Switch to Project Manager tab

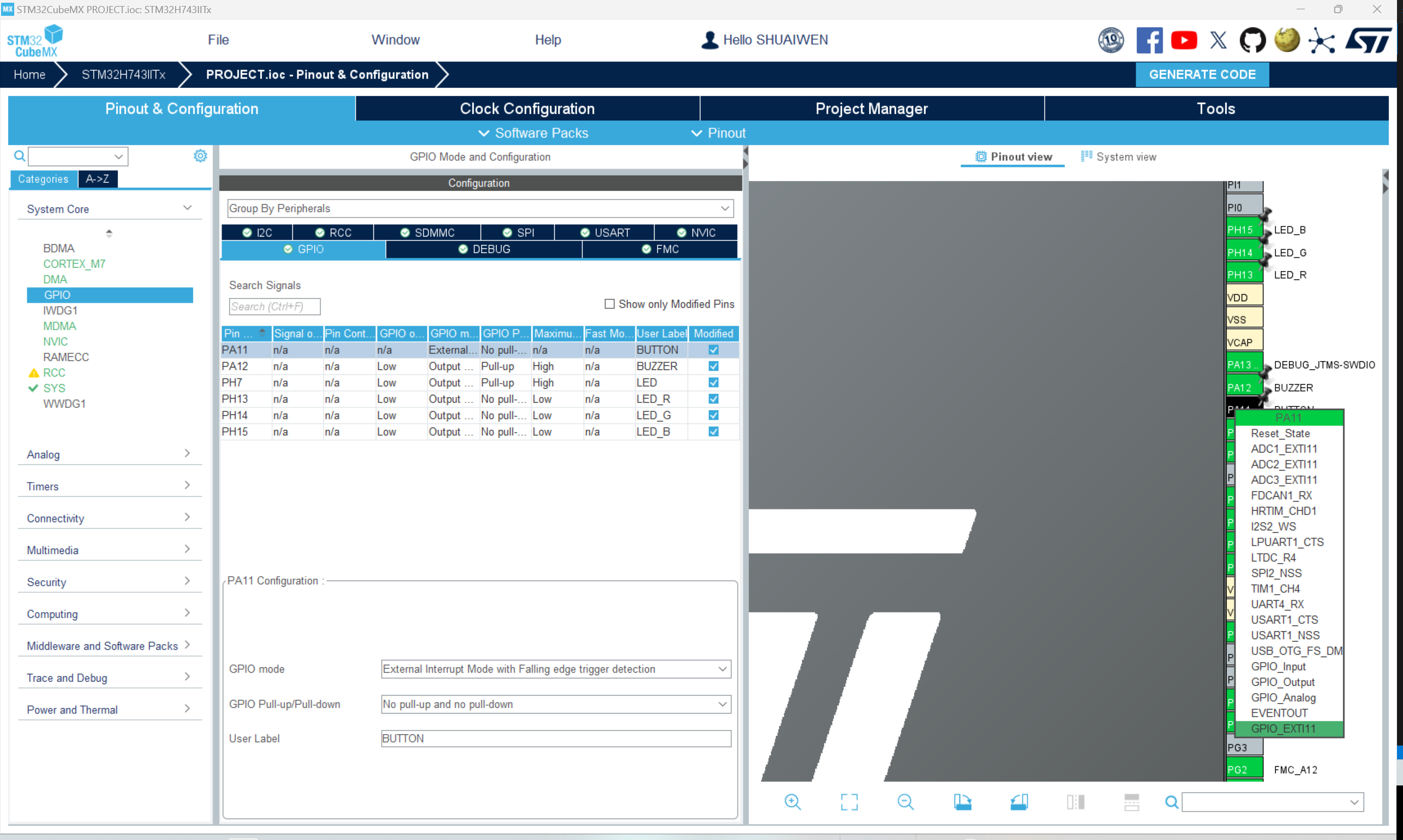[x=872, y=109]
